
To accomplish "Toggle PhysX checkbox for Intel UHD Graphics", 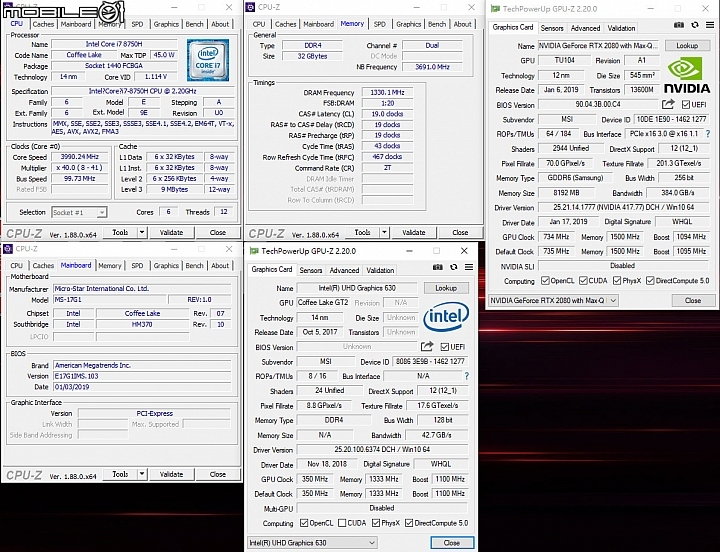I will click(376, 523).
